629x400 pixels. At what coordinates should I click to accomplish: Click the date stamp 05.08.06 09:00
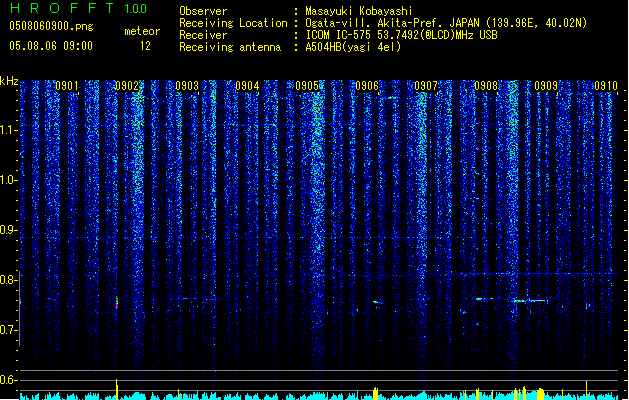(51, 46)
